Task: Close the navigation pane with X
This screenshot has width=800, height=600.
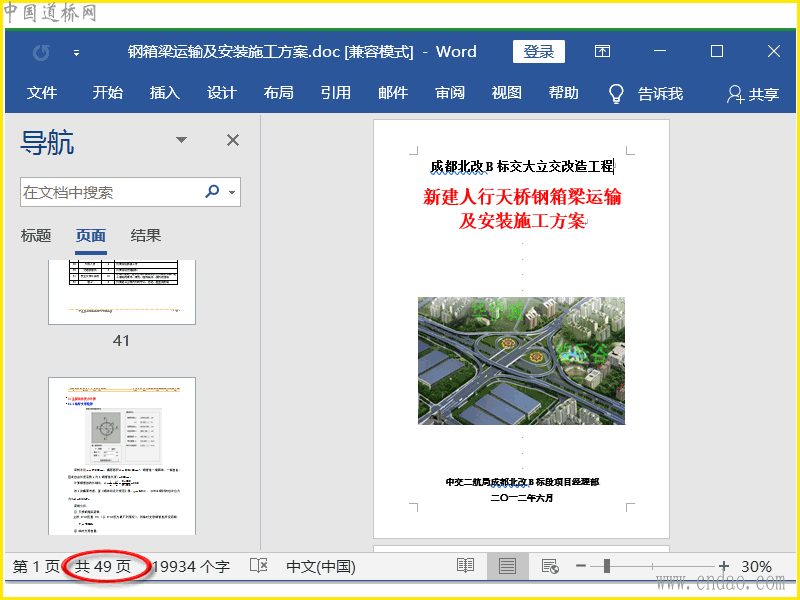Action: coord(233,141)
